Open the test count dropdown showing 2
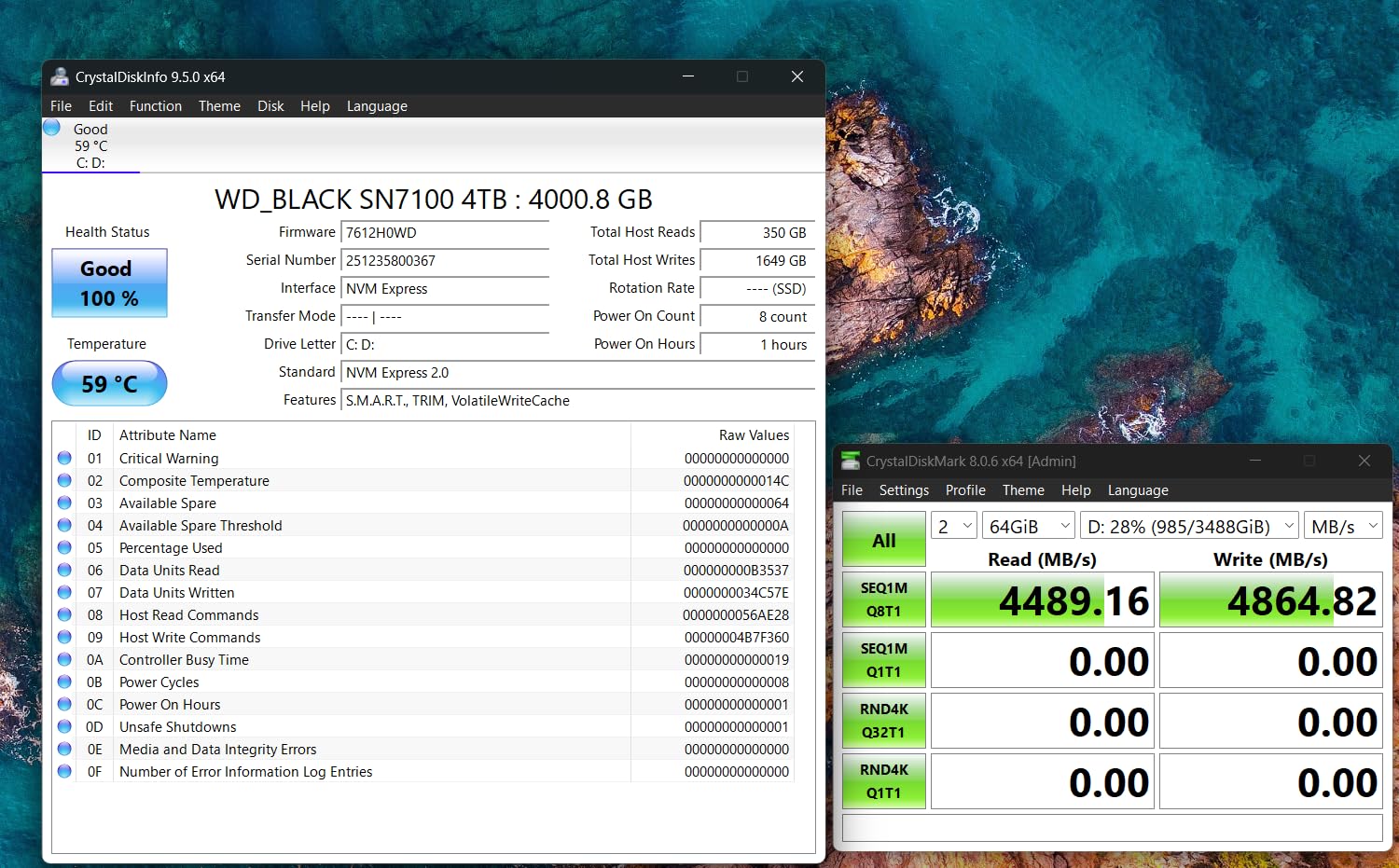1399x868 pixels. pos(953,525)
